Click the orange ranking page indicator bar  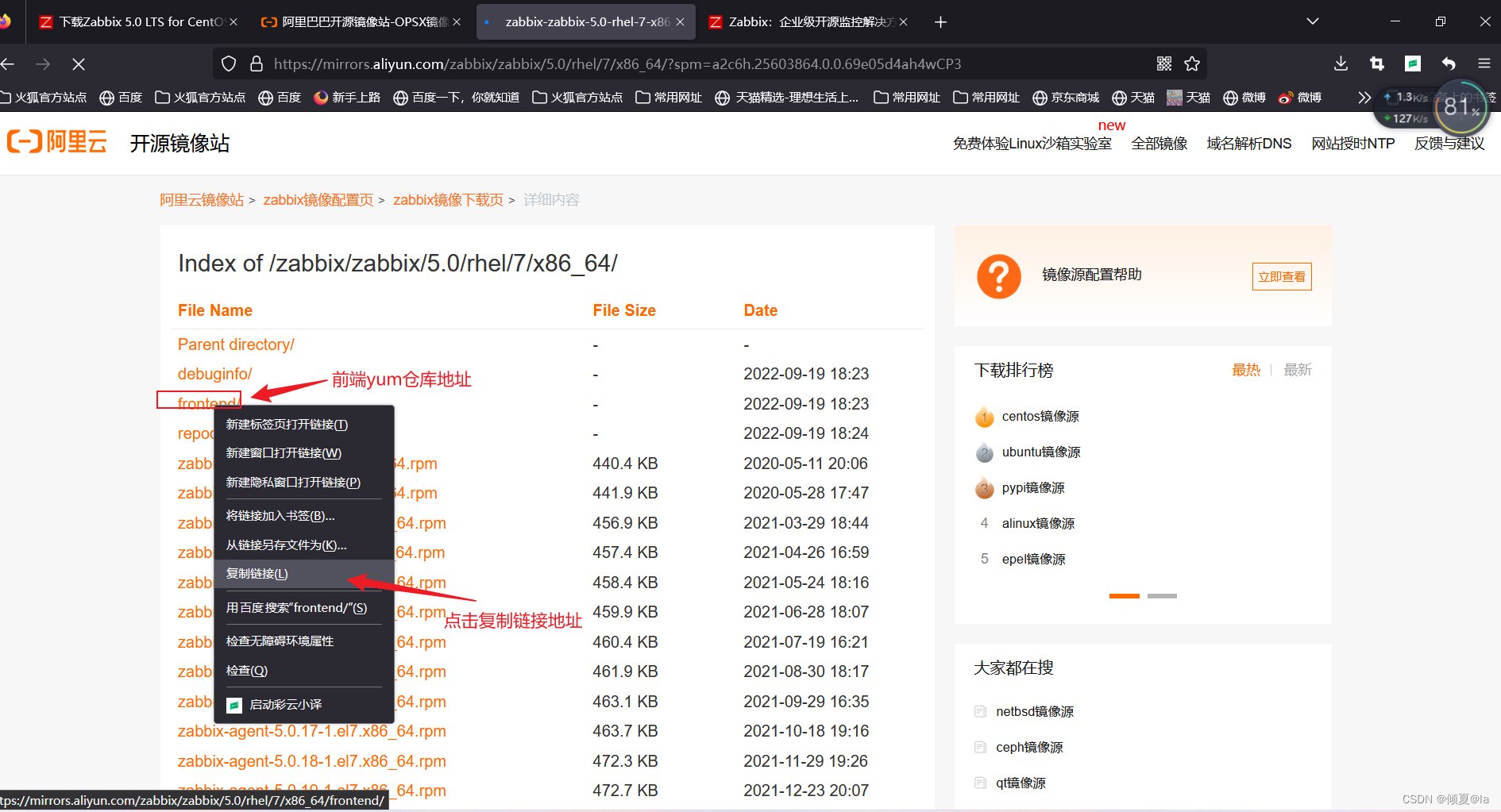(1125, 596)
